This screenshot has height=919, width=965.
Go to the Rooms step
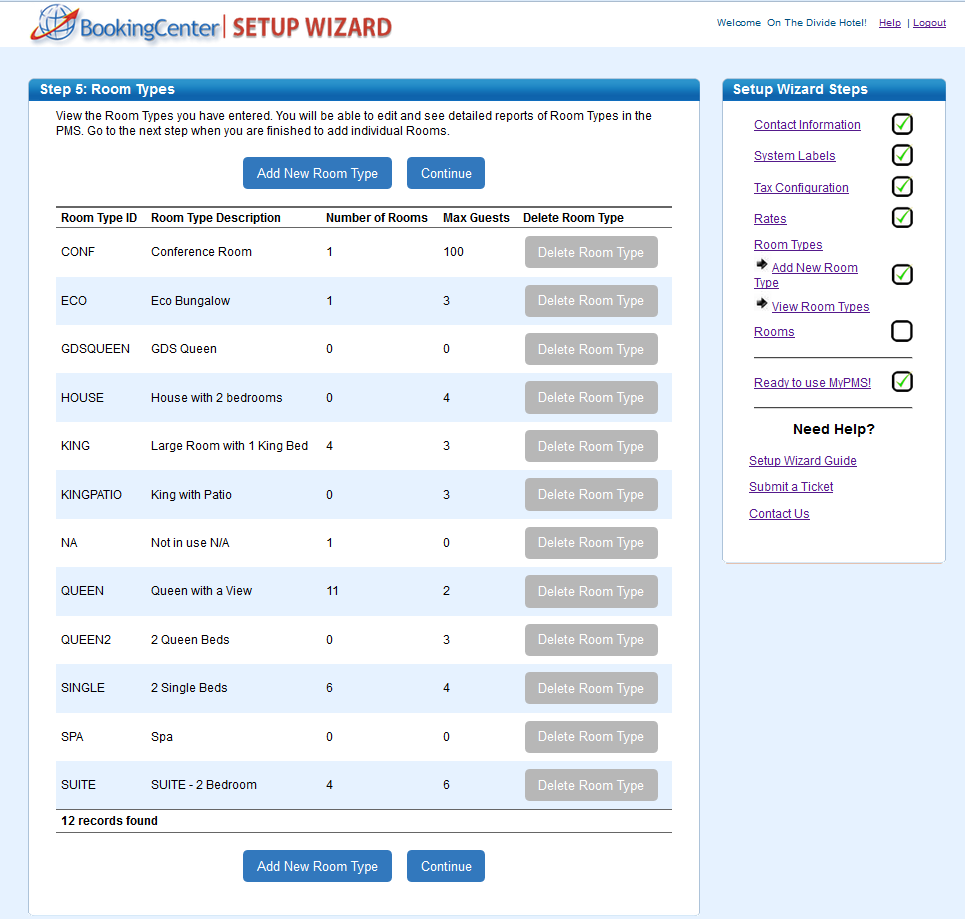pos(774,332)
